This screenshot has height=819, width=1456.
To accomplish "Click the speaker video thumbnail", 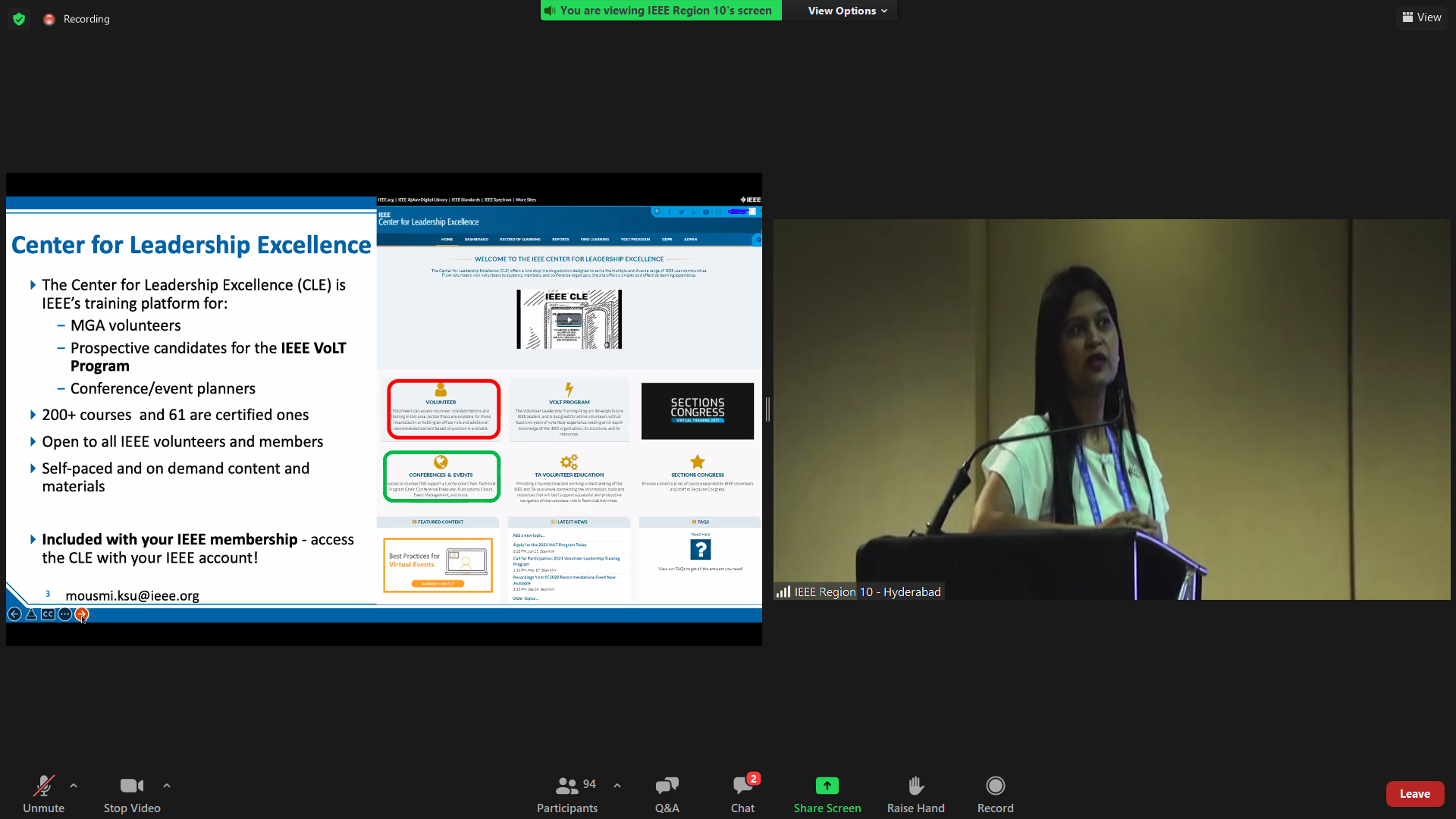I will point(1112,409).
